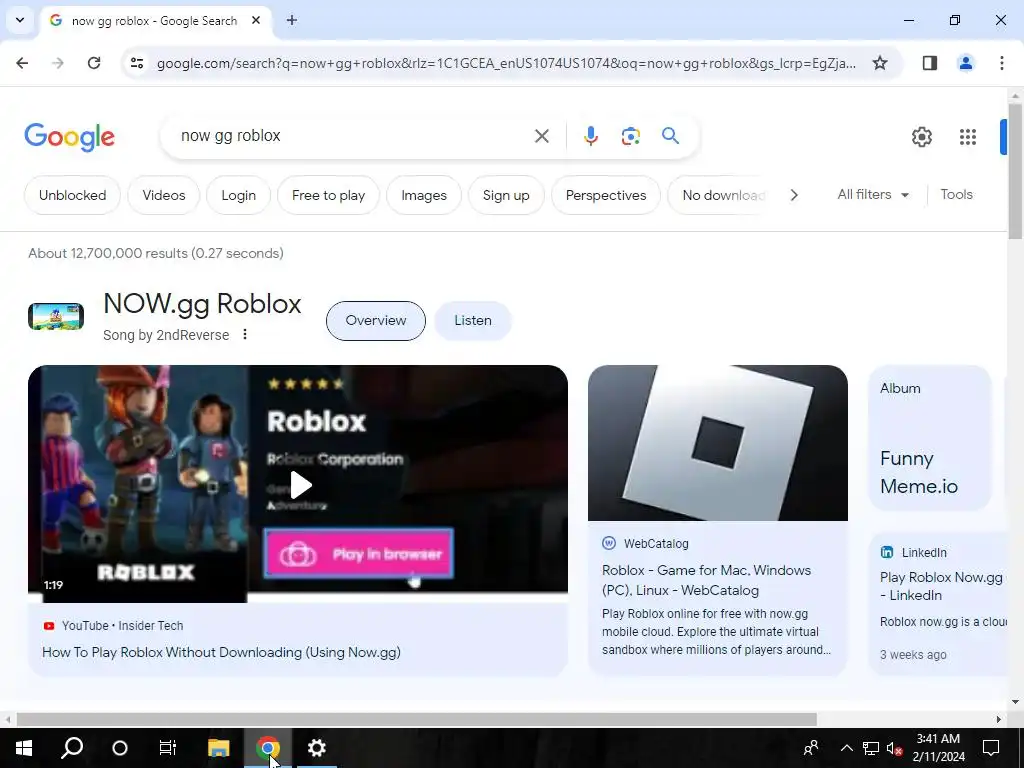Click the forward navigation arrow

point(58,63)
